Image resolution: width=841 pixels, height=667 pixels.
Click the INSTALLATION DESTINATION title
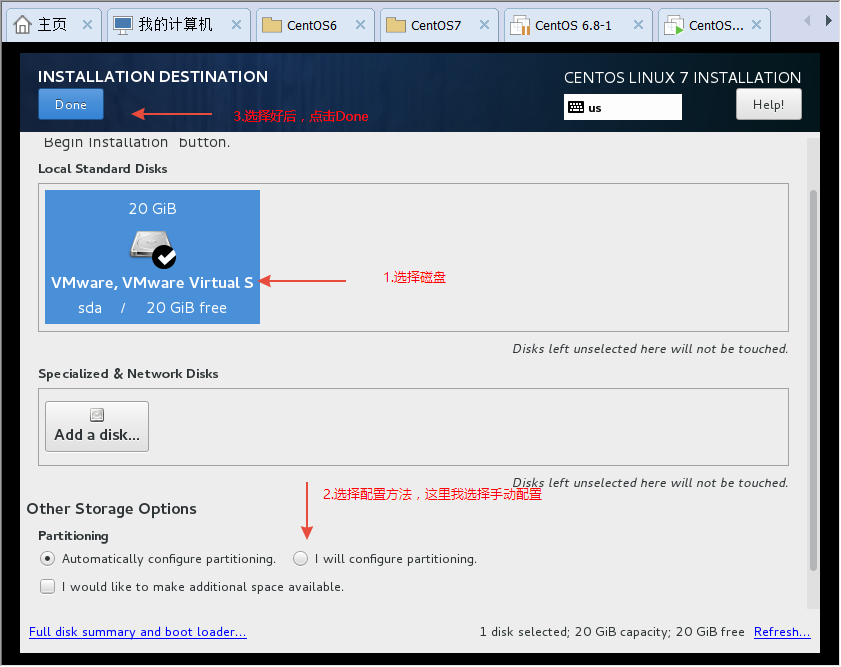[x=153, y=77]
